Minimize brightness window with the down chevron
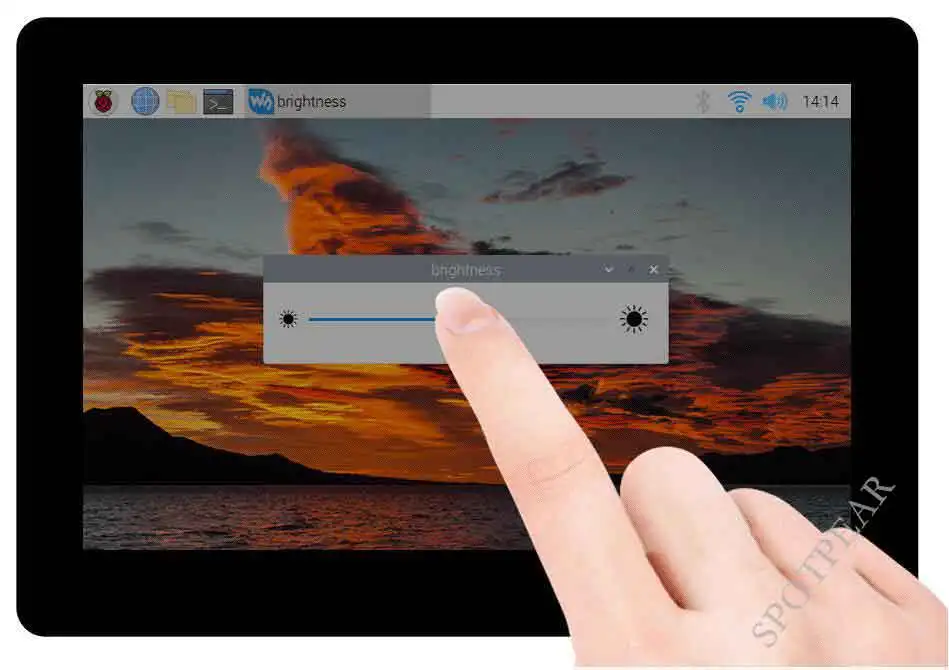This screenshot has height=670, width=949. click(609, 270)
